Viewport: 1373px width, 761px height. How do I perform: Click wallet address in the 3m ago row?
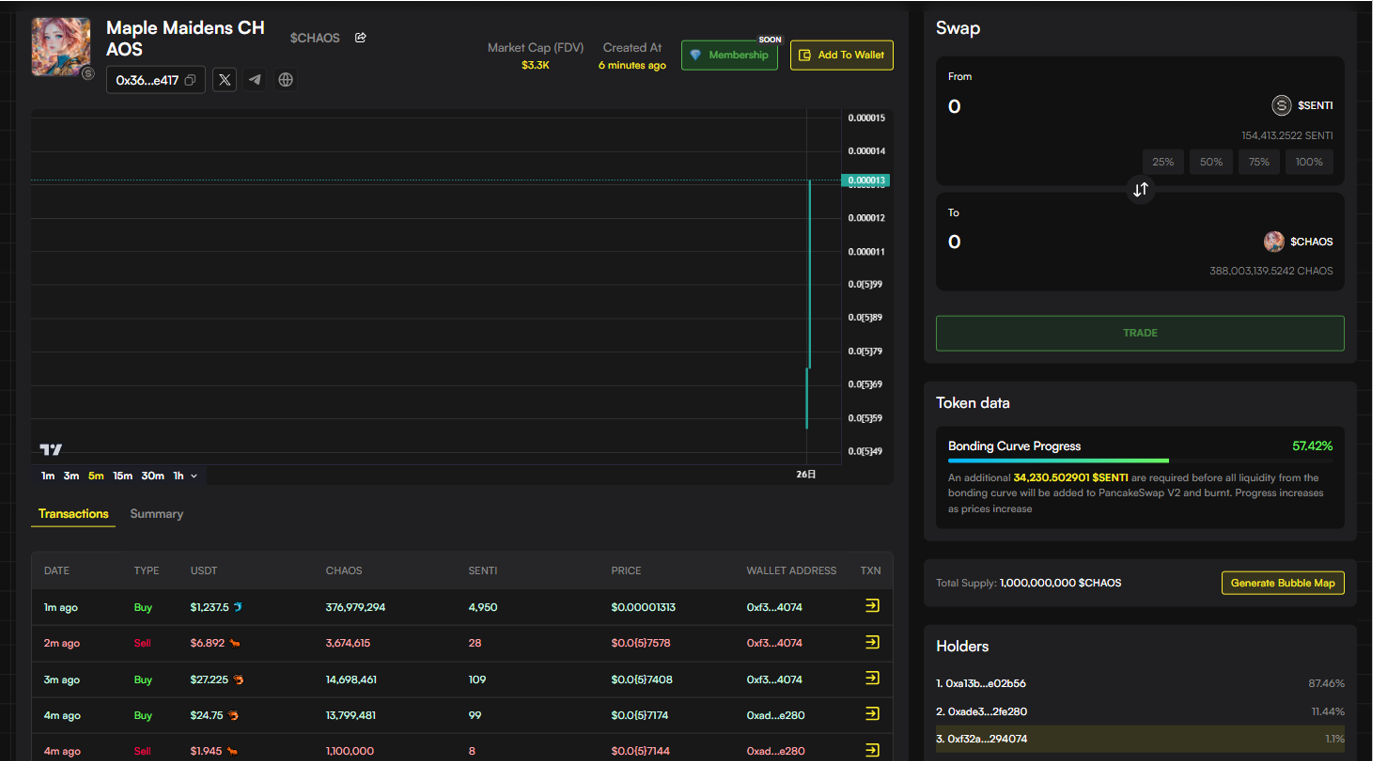coord(774,679)
